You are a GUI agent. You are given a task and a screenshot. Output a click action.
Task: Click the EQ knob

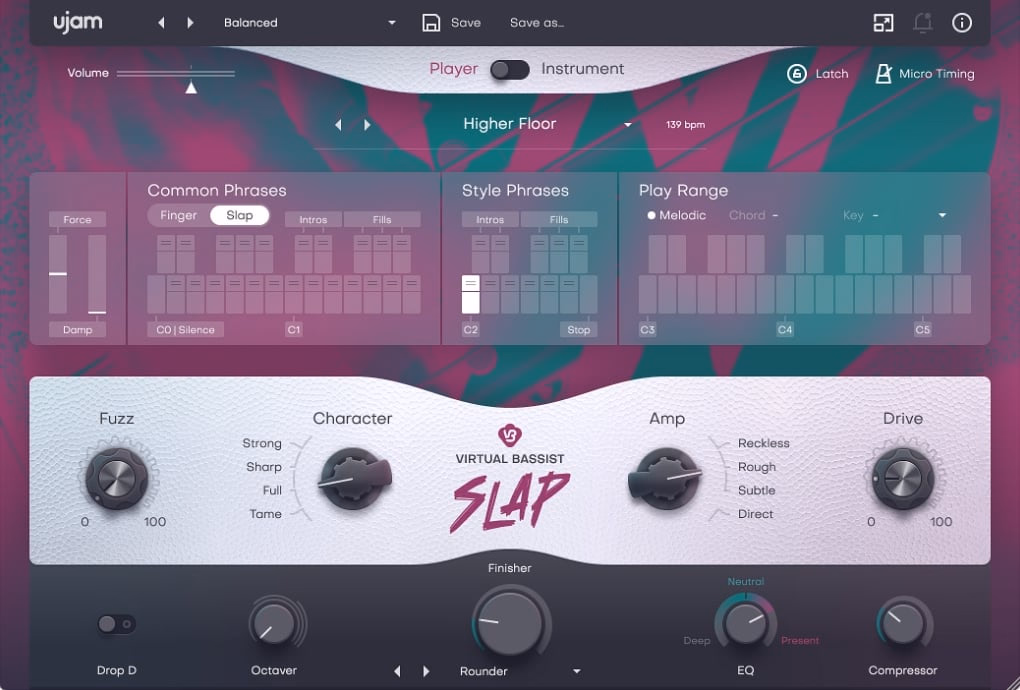pos(745,622)
